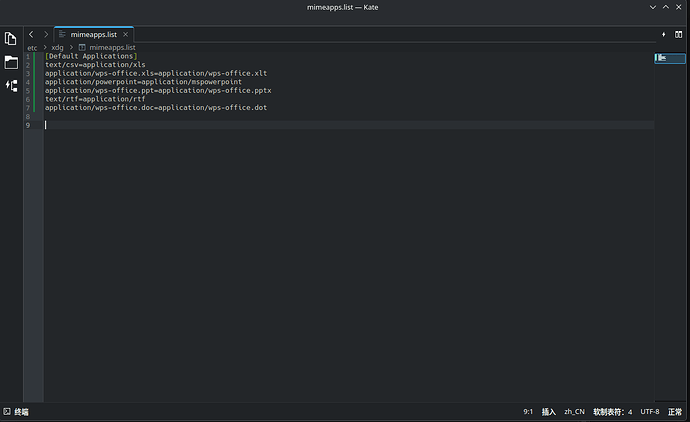
Task: Click 'xdg' in the breadcrumb path
Action: click(57, 48)
